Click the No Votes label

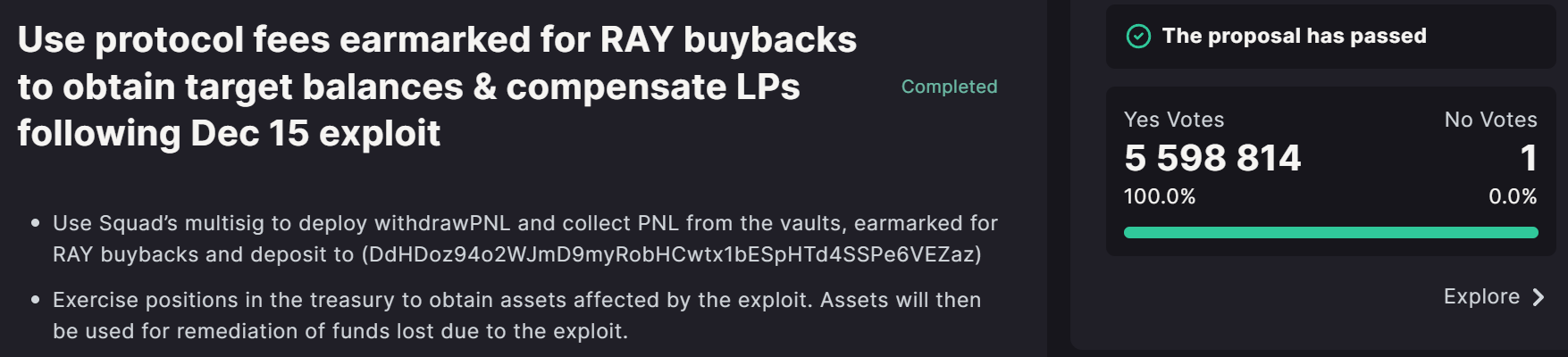point(1490,120)
